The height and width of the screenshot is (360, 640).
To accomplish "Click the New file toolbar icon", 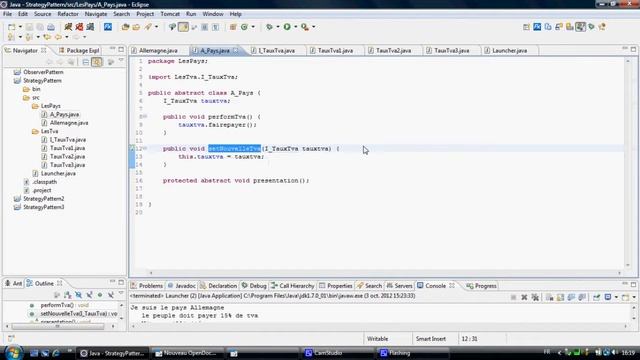I will click(11, 27).
